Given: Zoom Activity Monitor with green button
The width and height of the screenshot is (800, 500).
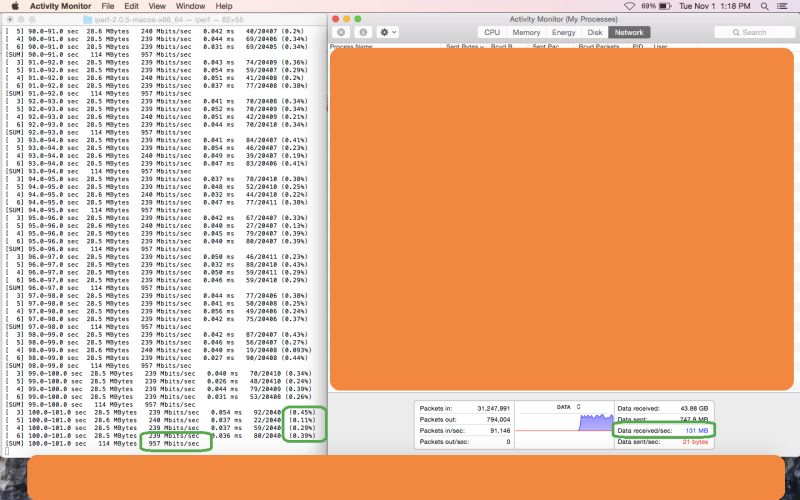Looking at the screenshot, I should (x=358, y=19).
